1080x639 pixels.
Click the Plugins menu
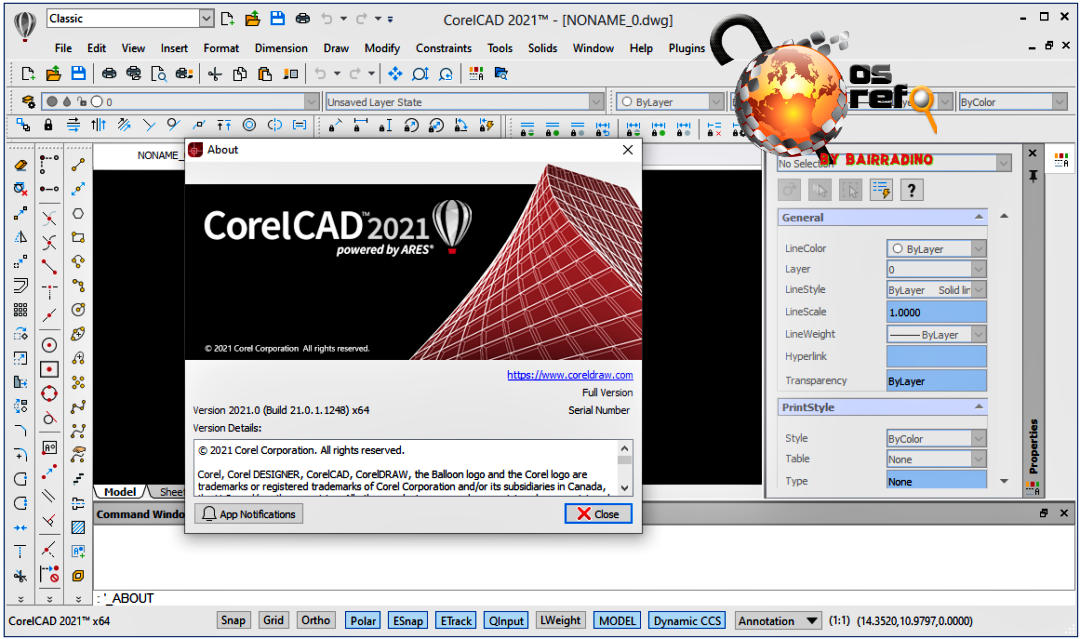click(687, 48)
